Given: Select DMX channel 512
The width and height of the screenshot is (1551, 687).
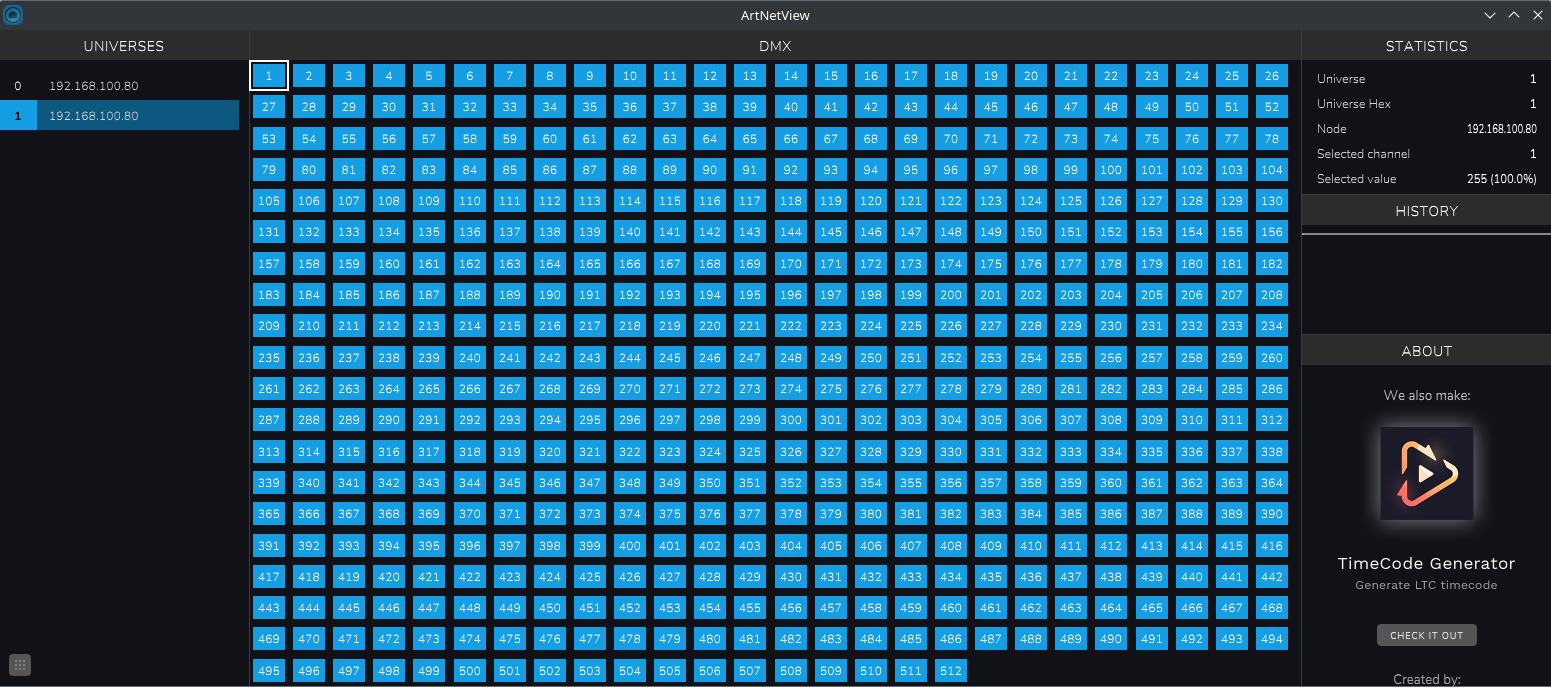Looking at the screenshot, I should 950,670.
